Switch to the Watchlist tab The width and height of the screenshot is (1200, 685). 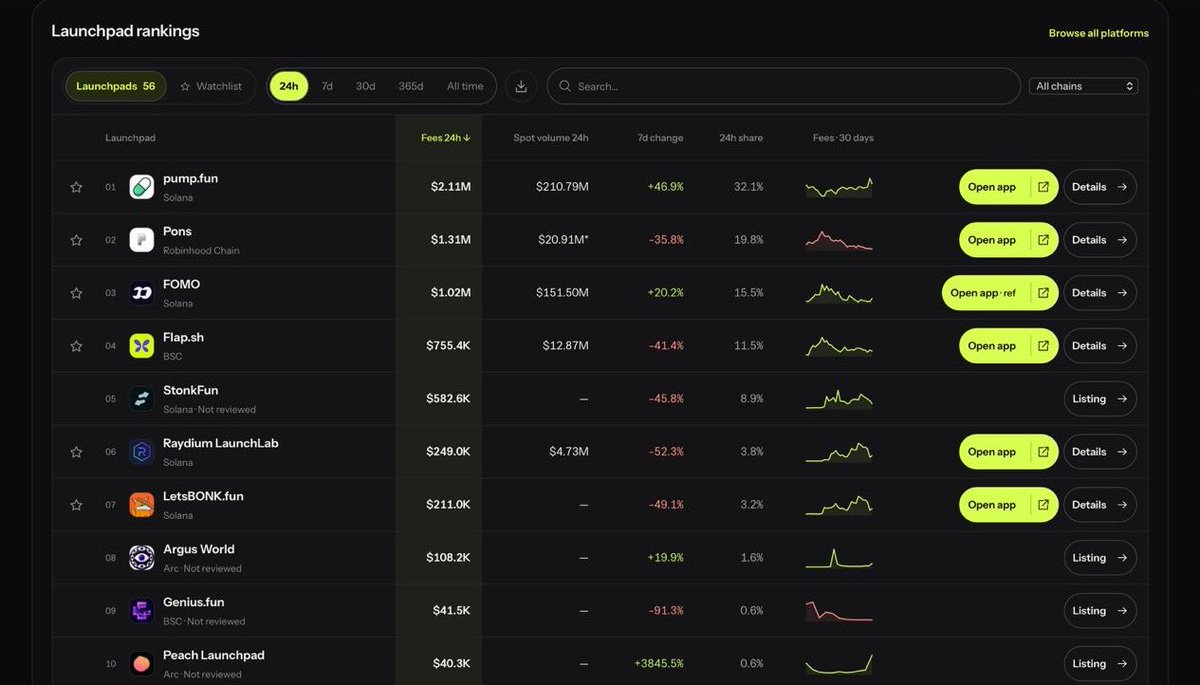pyautogui.click(x=211, y=86)
